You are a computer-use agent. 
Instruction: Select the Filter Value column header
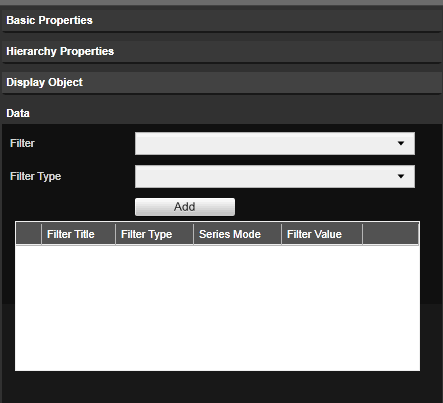(322, 234)
